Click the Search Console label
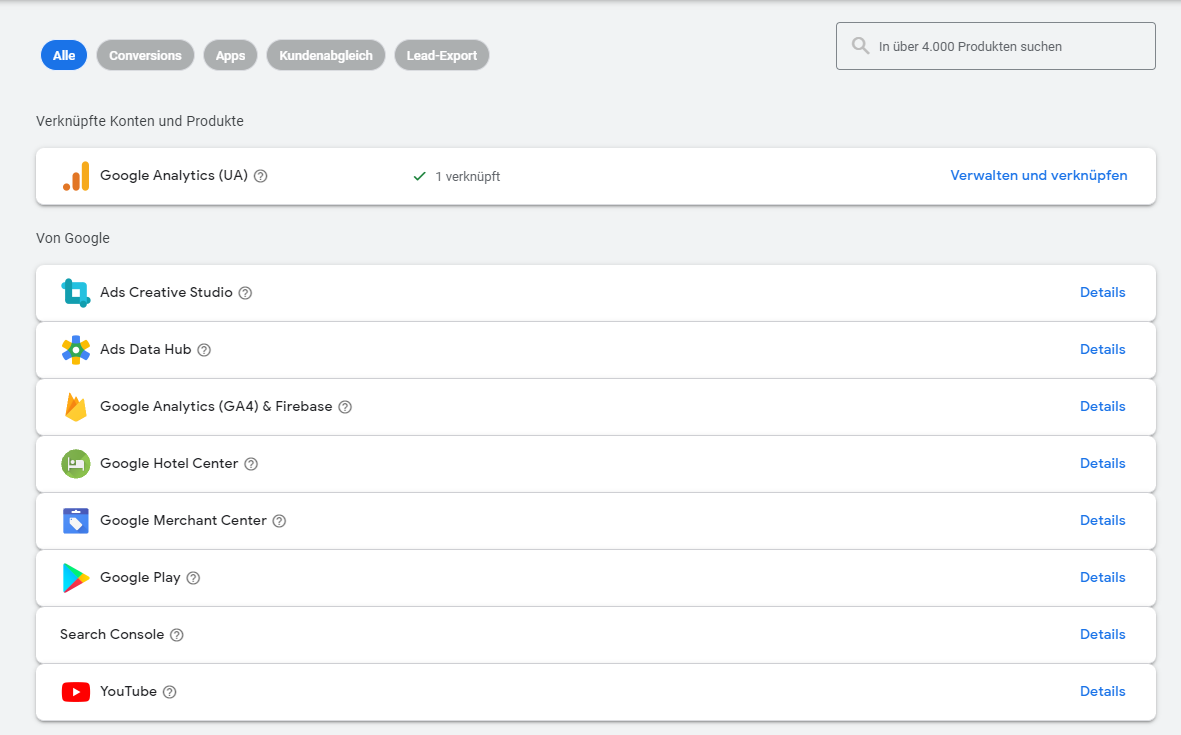The image size is (1181, 735). click(x=112, y=635)
